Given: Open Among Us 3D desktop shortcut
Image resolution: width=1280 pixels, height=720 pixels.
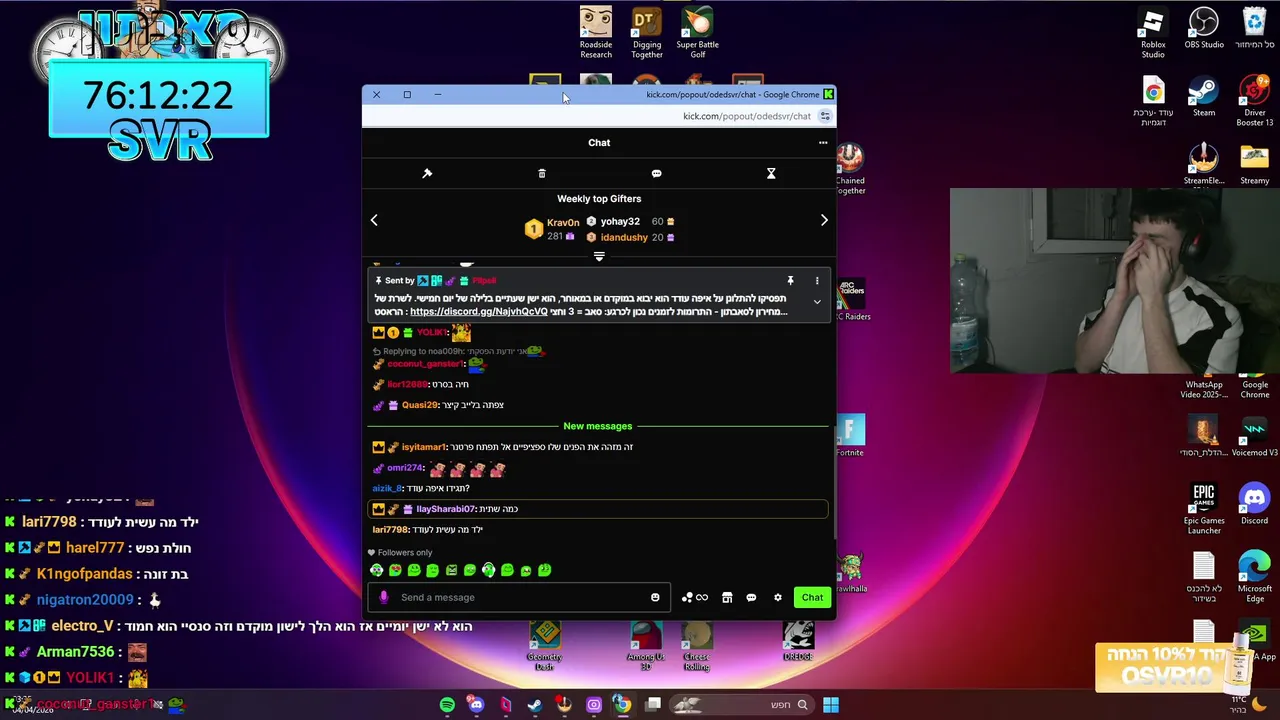Looking at the screenshot, I should click(x=646, y=646).
